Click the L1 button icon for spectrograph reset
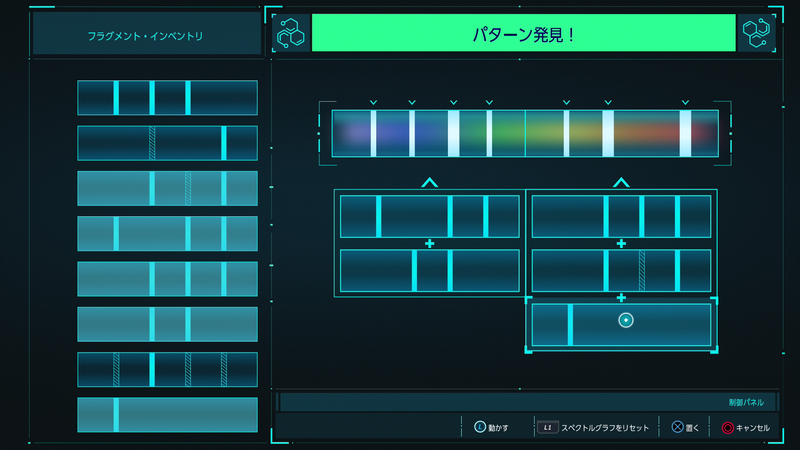Screen dimensions: 800x450 coord(547,427)
